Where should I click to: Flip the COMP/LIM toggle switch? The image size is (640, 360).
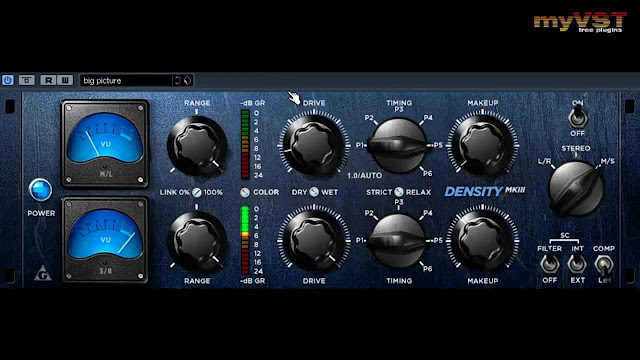point(604,265)
